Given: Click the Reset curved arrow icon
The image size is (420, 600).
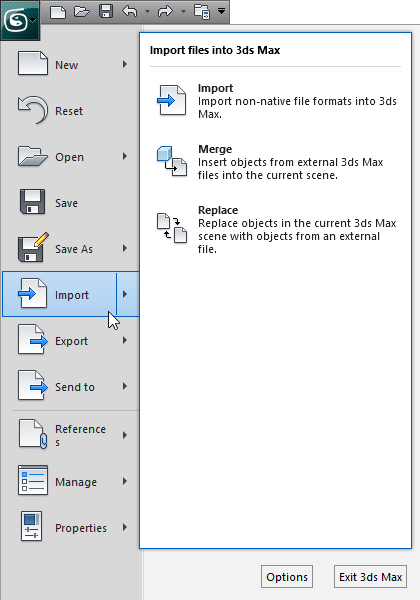Looking at the screenshot, I should tap(33, 110).
